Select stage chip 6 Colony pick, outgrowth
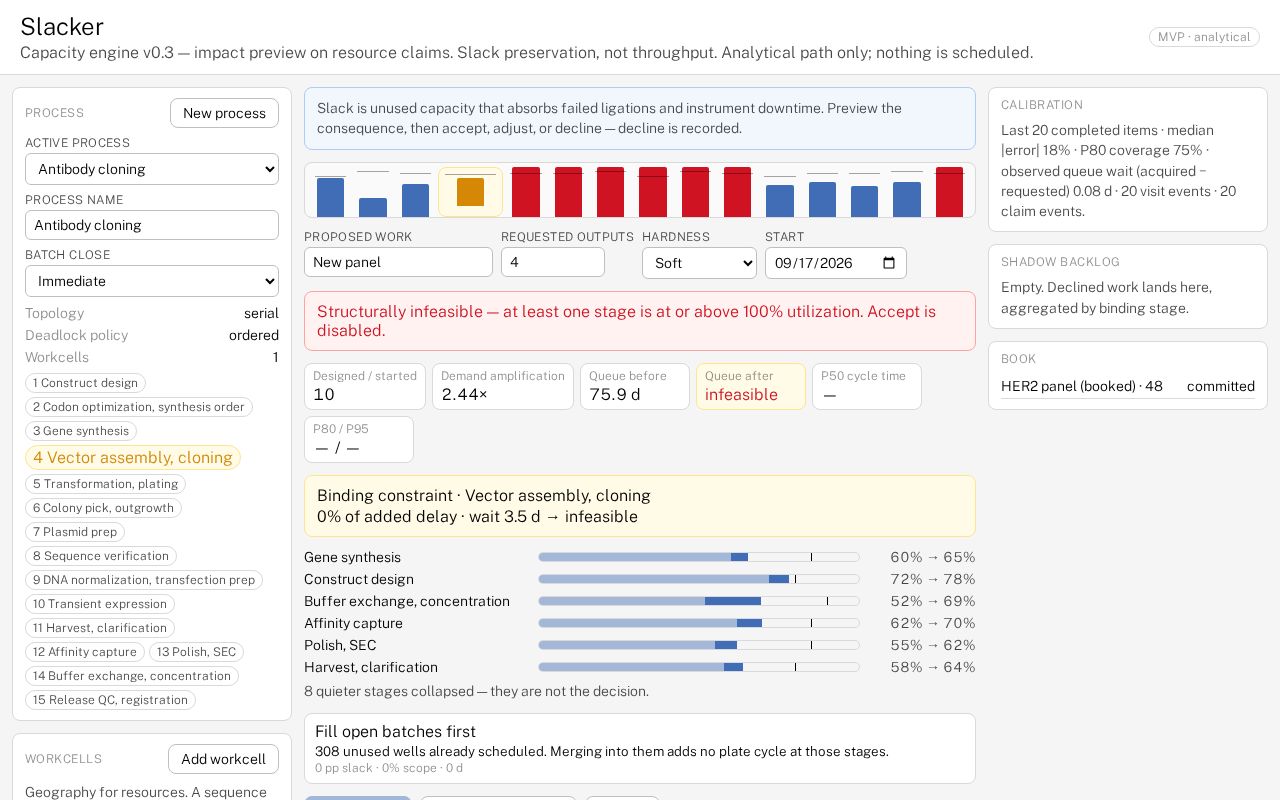The width and height of the screenshot is (1280, 800). click(x=103, y=508)
